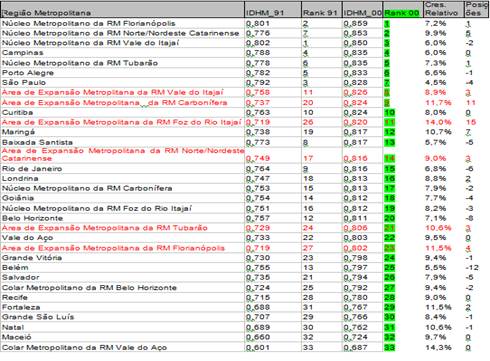The width and height of the screenshot is (490, 361).
Task: Click the São Paulo row label
Action: [x=24, y=82]
